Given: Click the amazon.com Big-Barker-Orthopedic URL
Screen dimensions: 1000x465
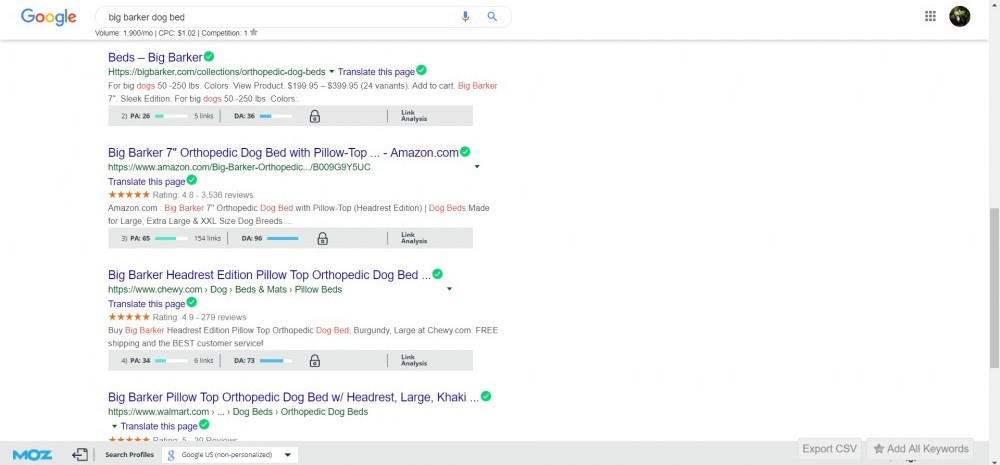Looking at the screenshot, I should click(239, 167).
